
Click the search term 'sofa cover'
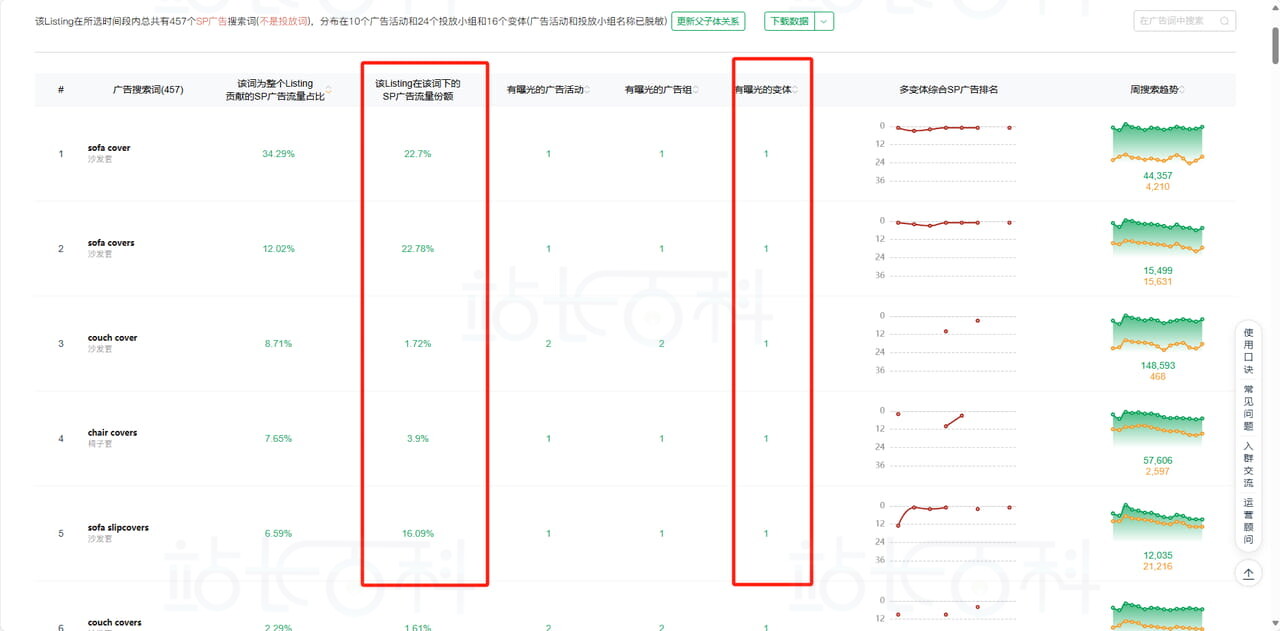(109, 148)
